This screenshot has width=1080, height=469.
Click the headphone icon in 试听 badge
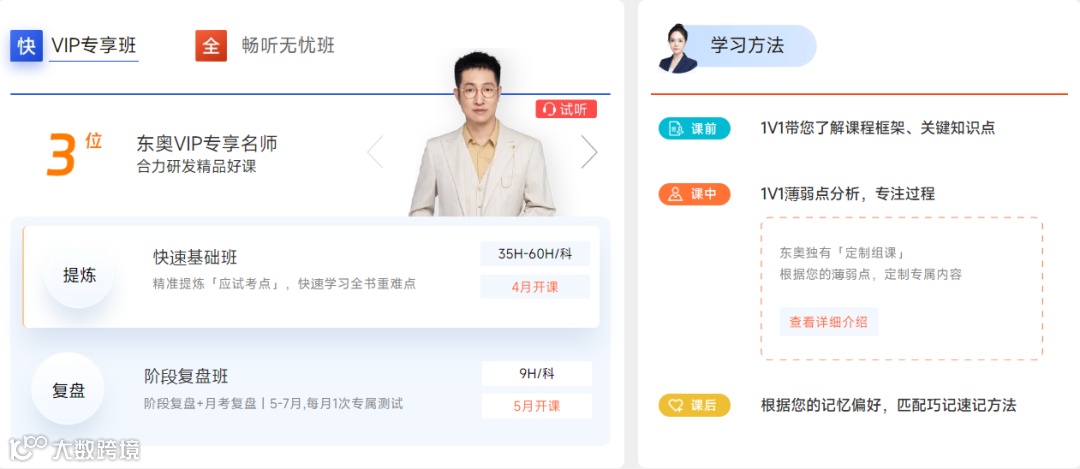(549, 109)
